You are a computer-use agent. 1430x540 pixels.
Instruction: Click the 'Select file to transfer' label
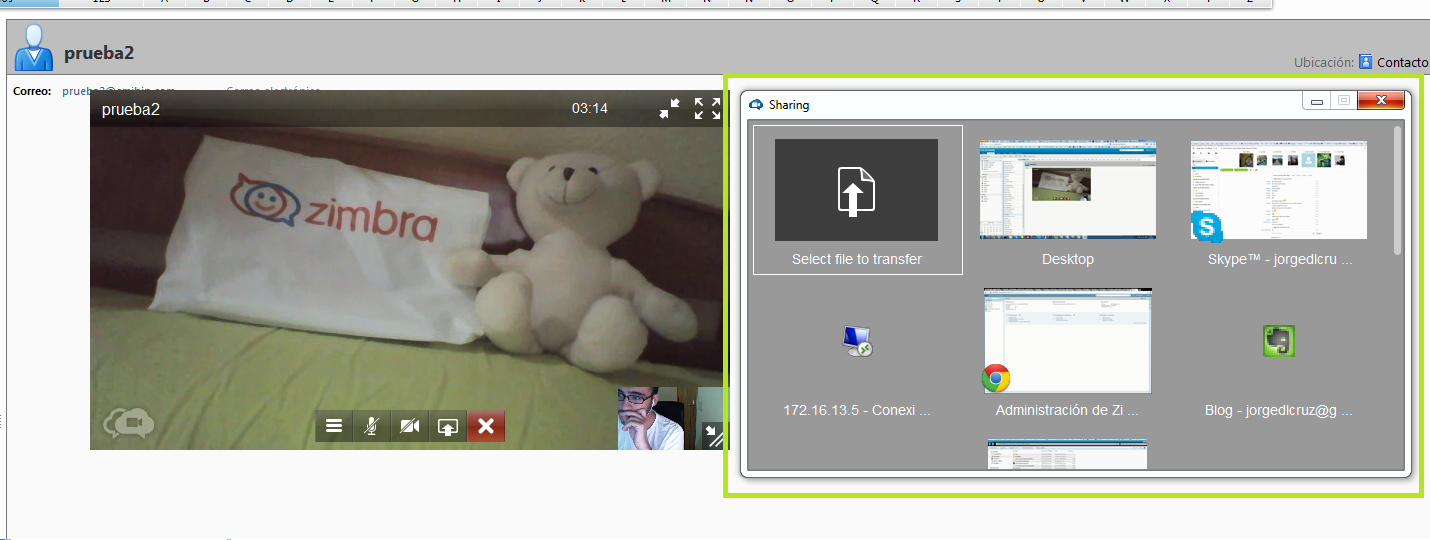(x=857, y=259)
